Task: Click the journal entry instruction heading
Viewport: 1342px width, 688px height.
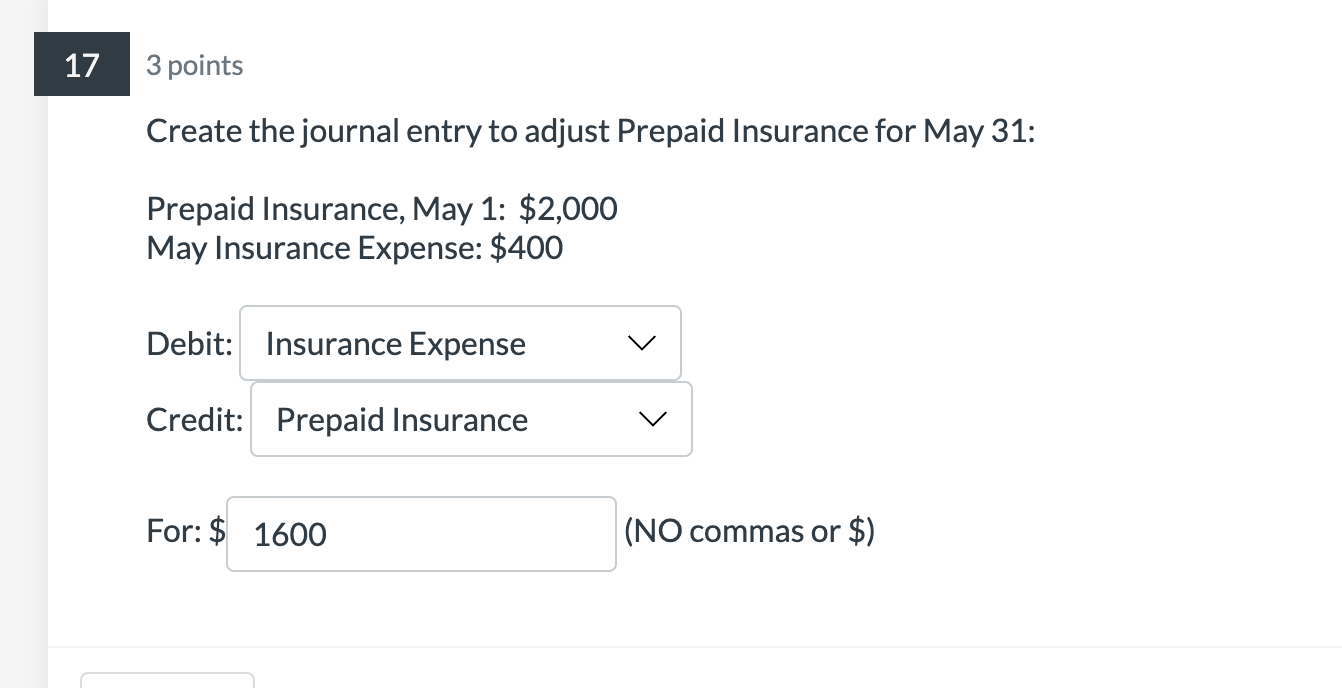Action: tap(590, 130)
